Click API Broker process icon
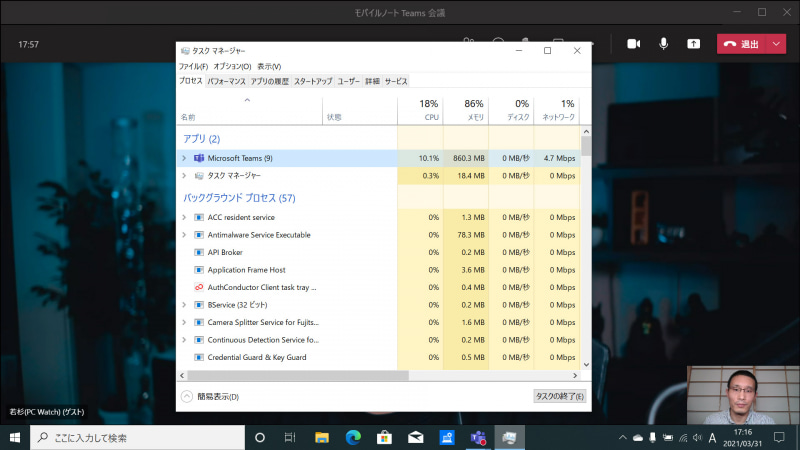The height and width of the screenshot is (450, 800). [199, 252]
